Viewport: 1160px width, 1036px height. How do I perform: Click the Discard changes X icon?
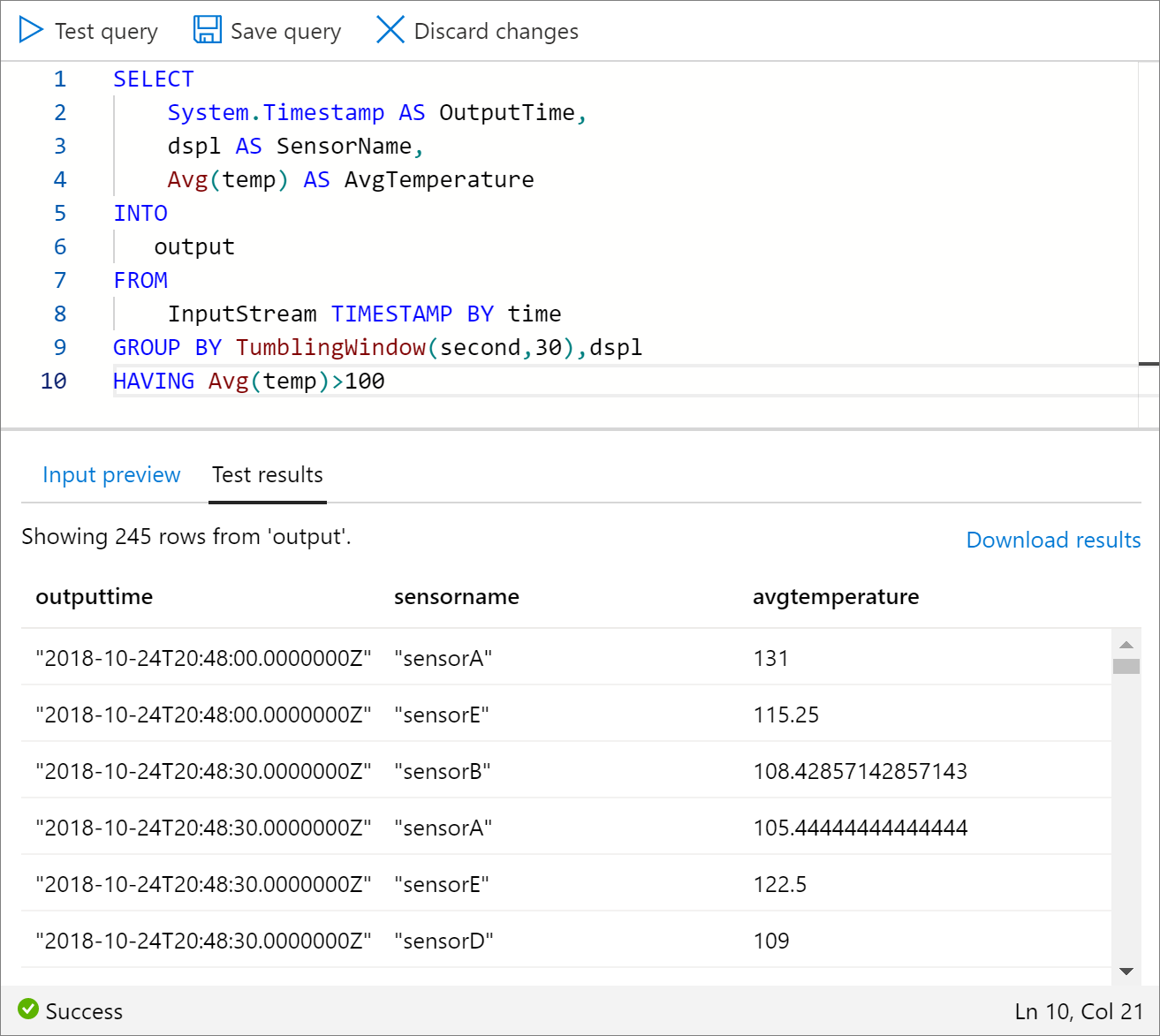click(x=390, y=30)
